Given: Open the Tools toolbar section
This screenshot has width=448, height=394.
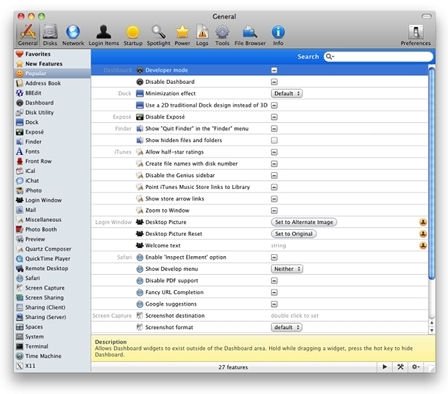Looking at the screenshot, I should pos(222,35).
